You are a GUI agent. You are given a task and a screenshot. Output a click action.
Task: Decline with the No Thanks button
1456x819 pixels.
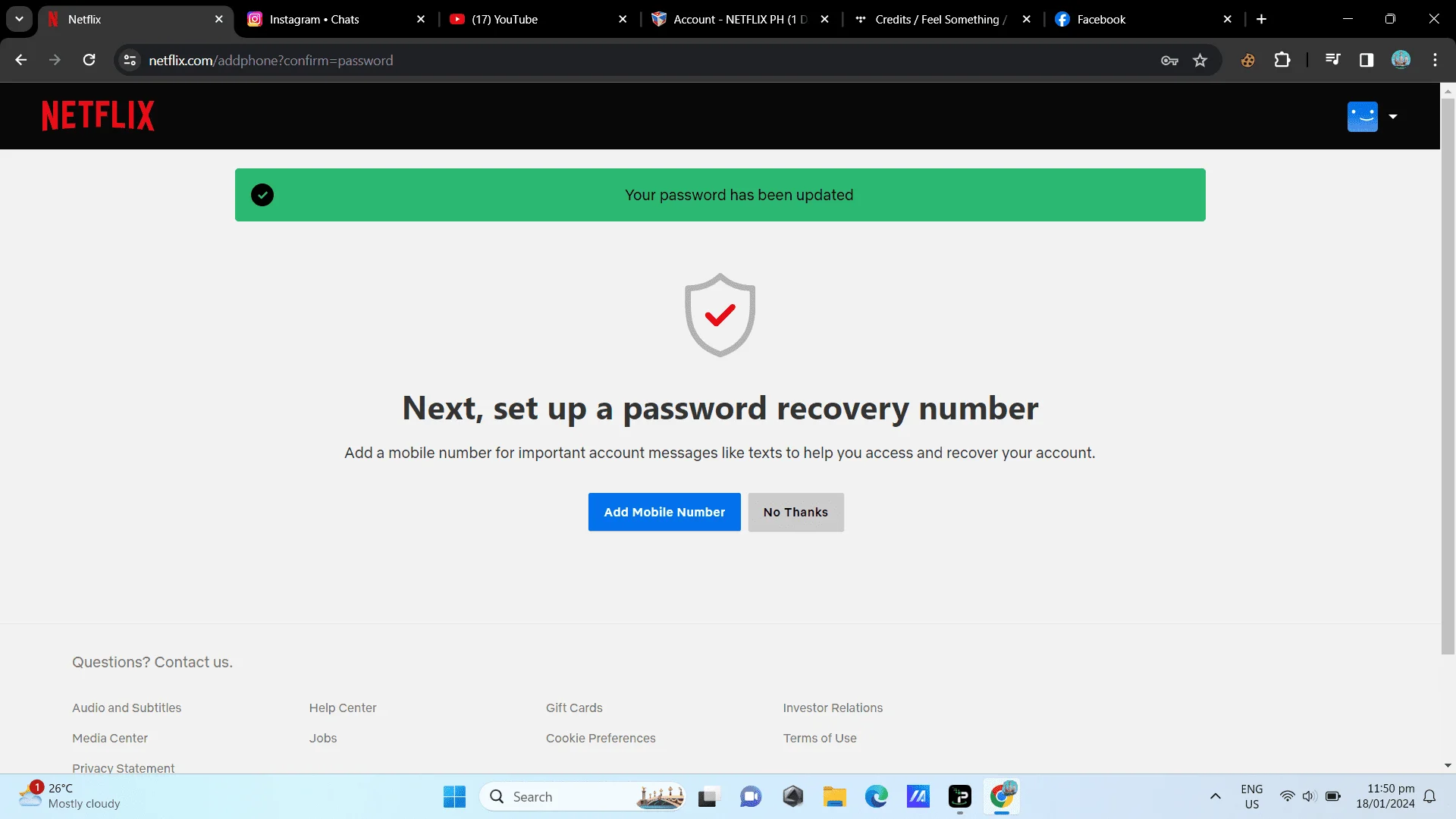coord(795,512)
